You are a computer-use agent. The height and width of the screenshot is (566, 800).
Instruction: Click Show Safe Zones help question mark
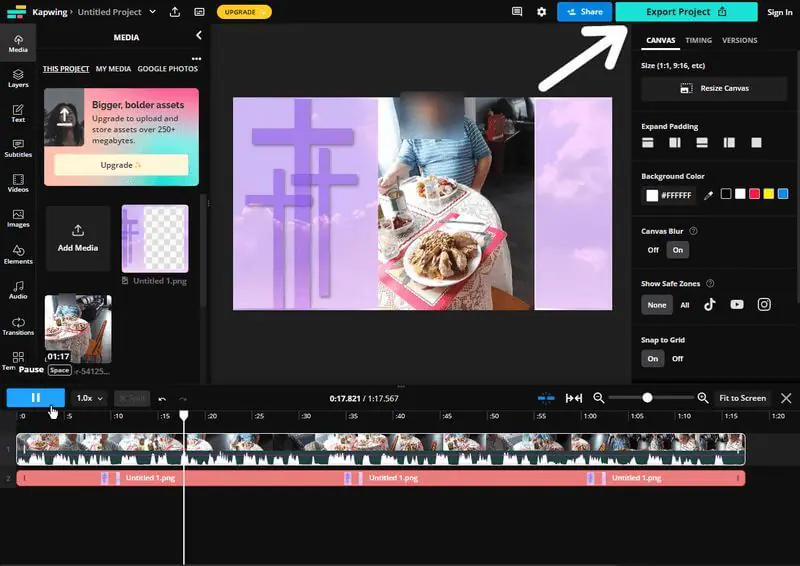(710, 283)
